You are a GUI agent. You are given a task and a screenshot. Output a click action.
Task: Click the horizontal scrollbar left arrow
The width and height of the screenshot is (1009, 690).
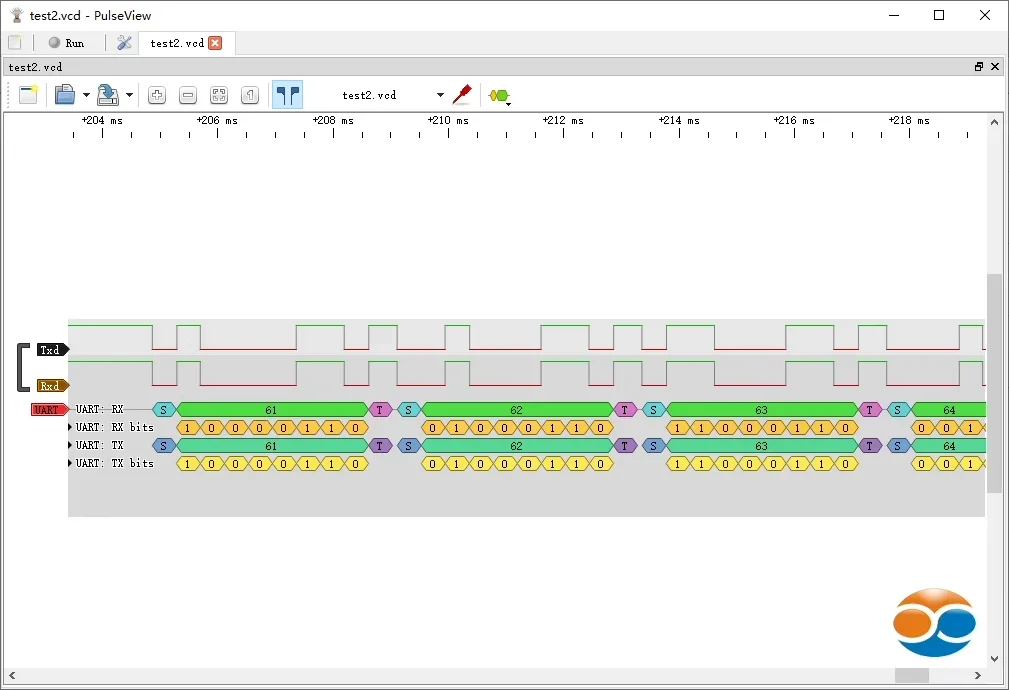click(x=12, y=675)
